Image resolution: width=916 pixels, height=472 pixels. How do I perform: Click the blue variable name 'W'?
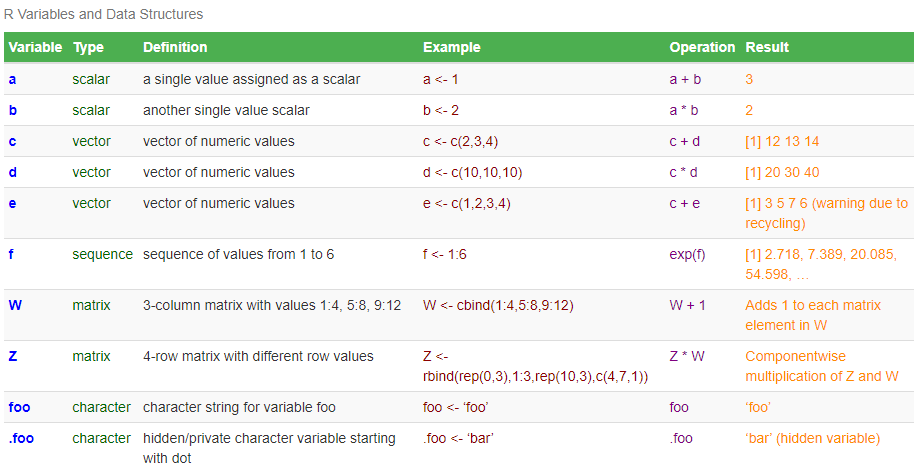pos(14,305)
